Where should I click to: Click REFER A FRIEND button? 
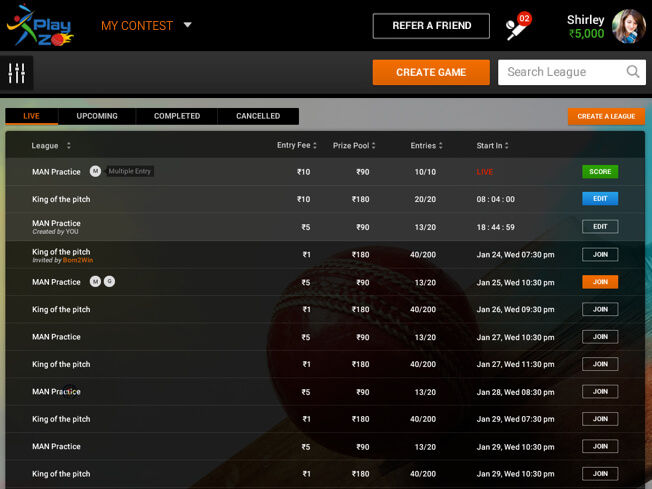pyautogui.click(x=431, y=26)
